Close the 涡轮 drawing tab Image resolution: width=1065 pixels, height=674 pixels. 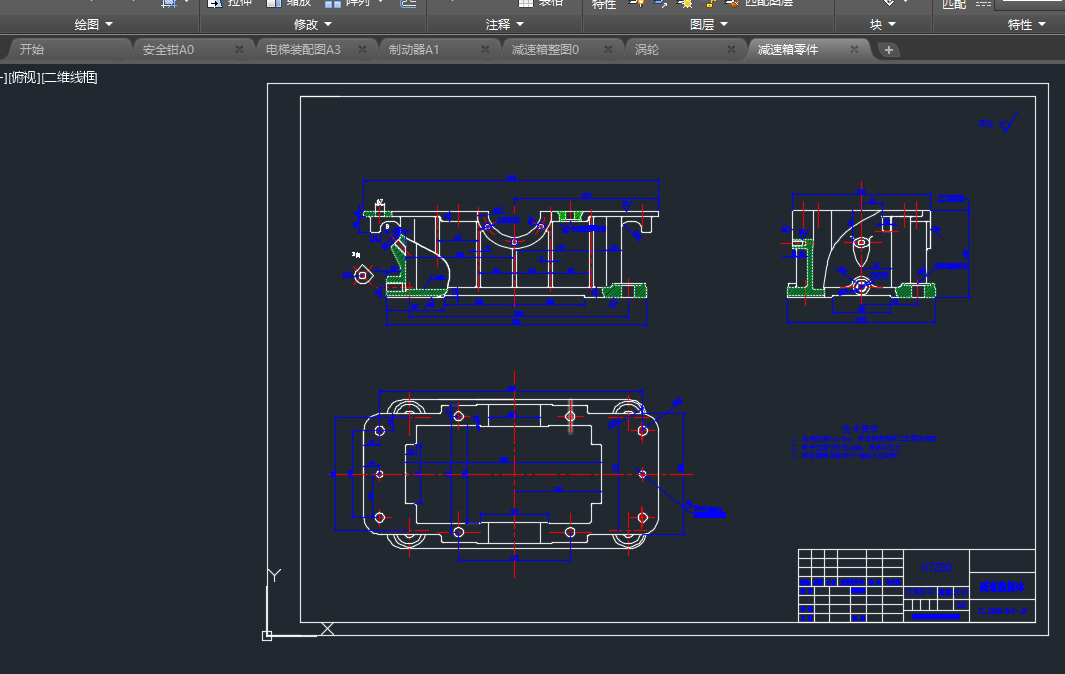click(x=731, y=49)
